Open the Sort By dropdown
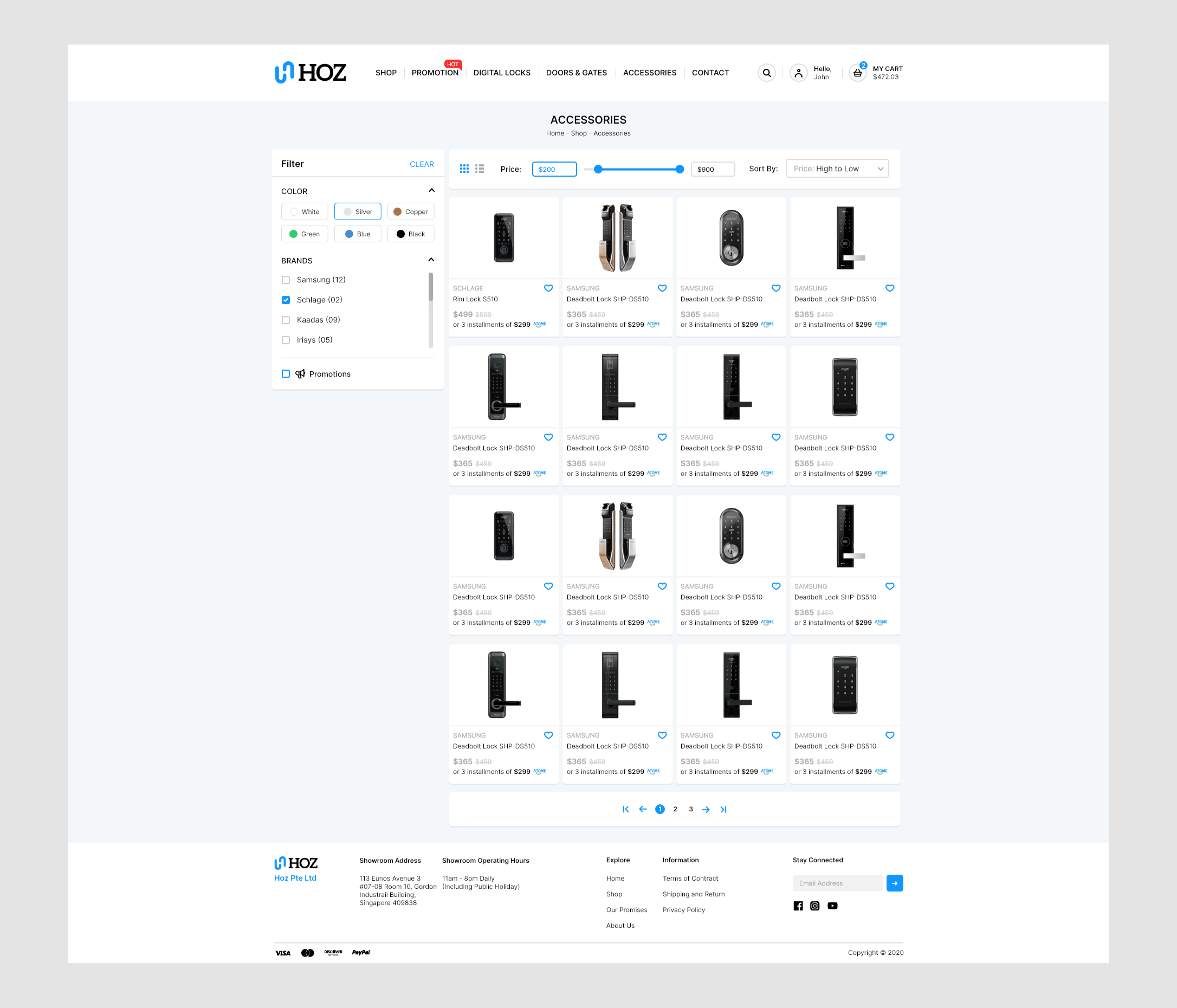Image resolution: width=1177 pixels, height=1008 pixels. [x=837, y=168]
